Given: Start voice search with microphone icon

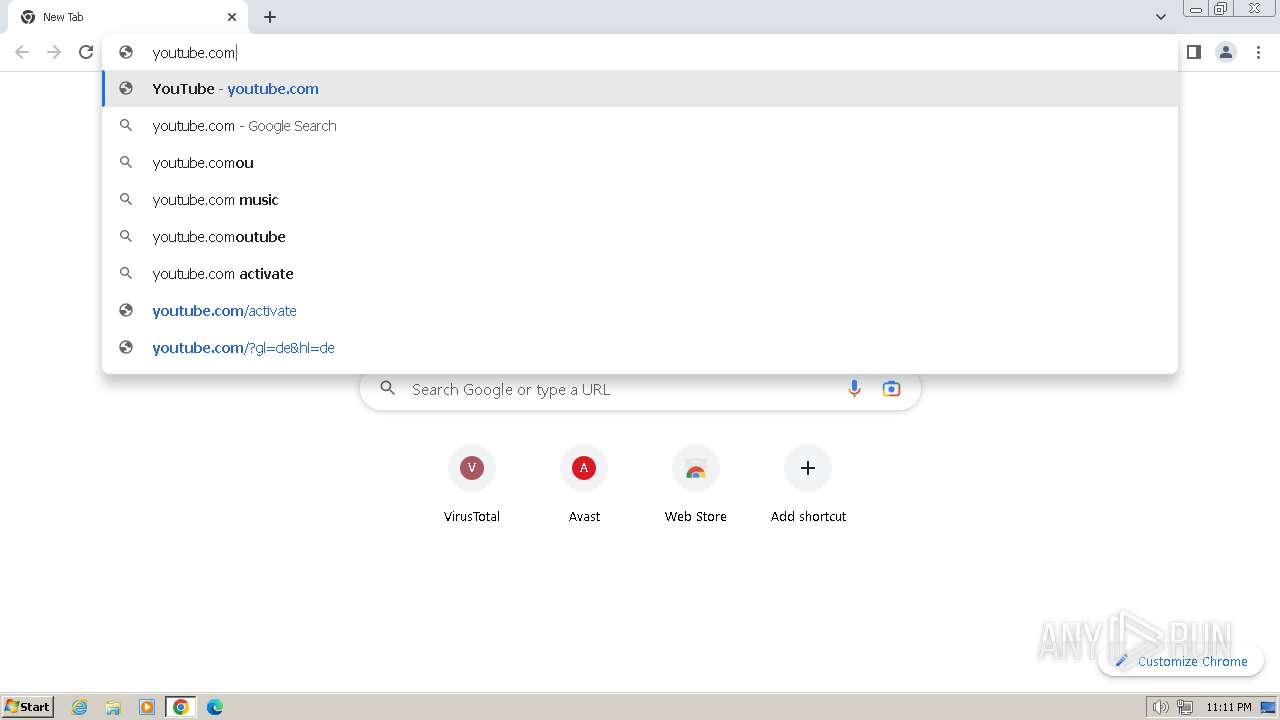Looking at the screenshot, I should tap(854, 389).
